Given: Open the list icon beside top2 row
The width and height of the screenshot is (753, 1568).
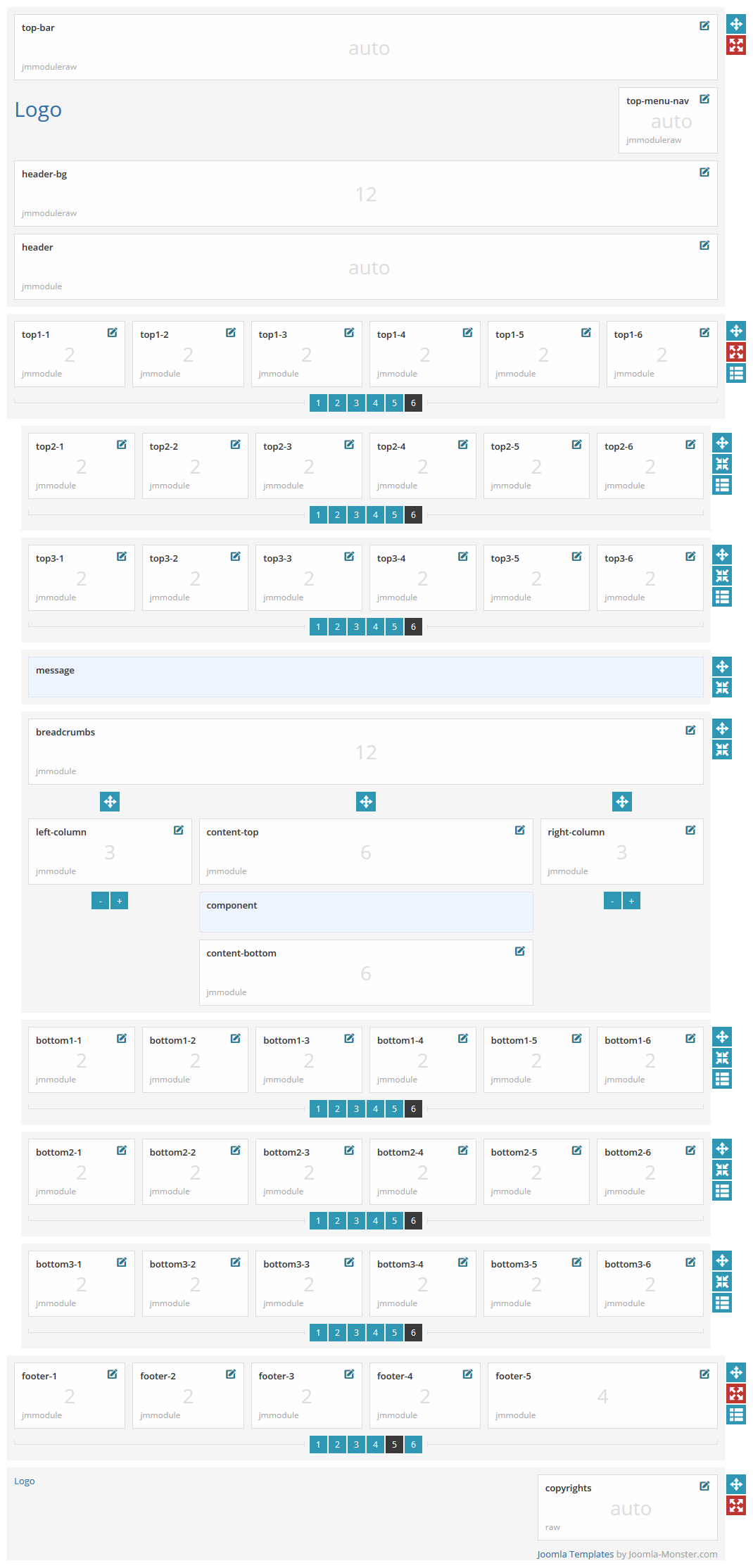Looking at the screenshot, I should point(722,485).
